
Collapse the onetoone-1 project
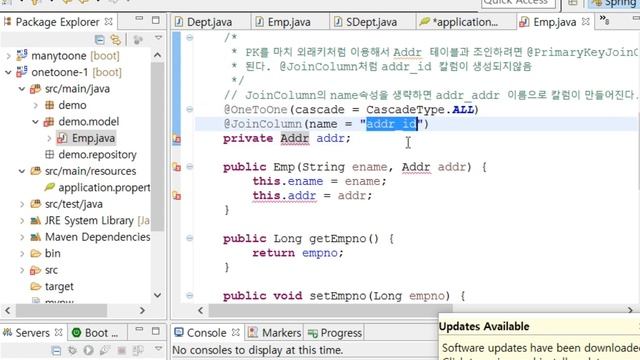pyautogui.click(x=8, y=72)
